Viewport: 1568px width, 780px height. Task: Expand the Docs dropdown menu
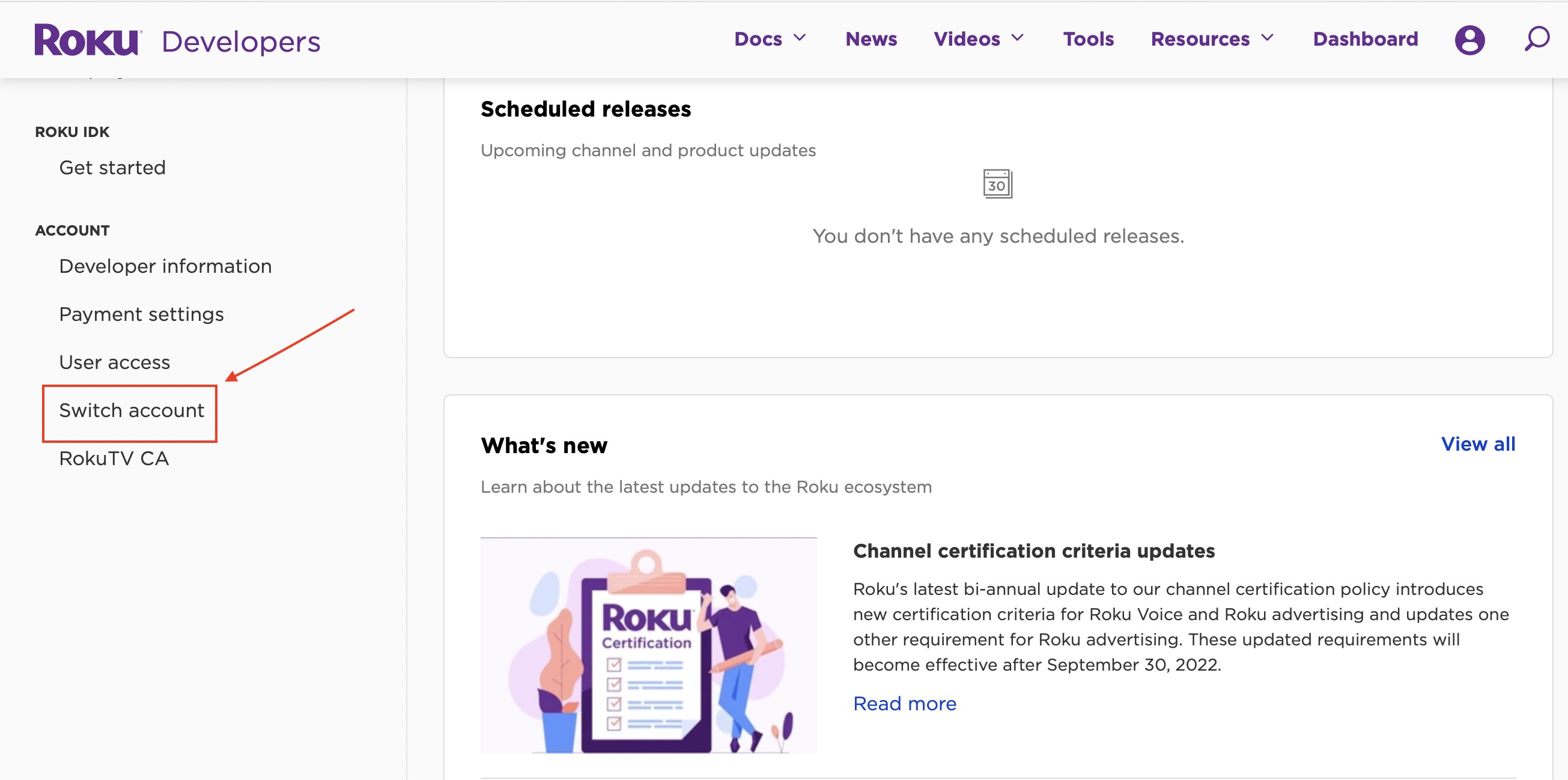770,39
